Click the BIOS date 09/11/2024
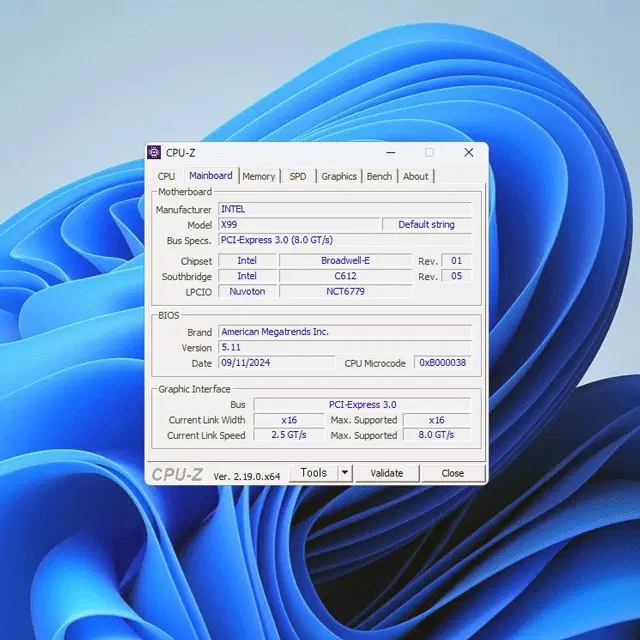This screenshot has height=640, width=640. [x=276, y=362]
